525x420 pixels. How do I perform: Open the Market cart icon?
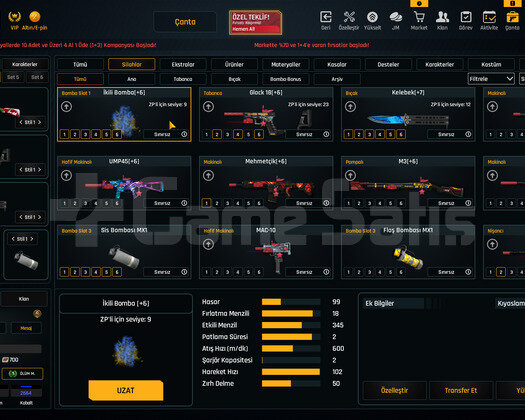click(419, 17)
